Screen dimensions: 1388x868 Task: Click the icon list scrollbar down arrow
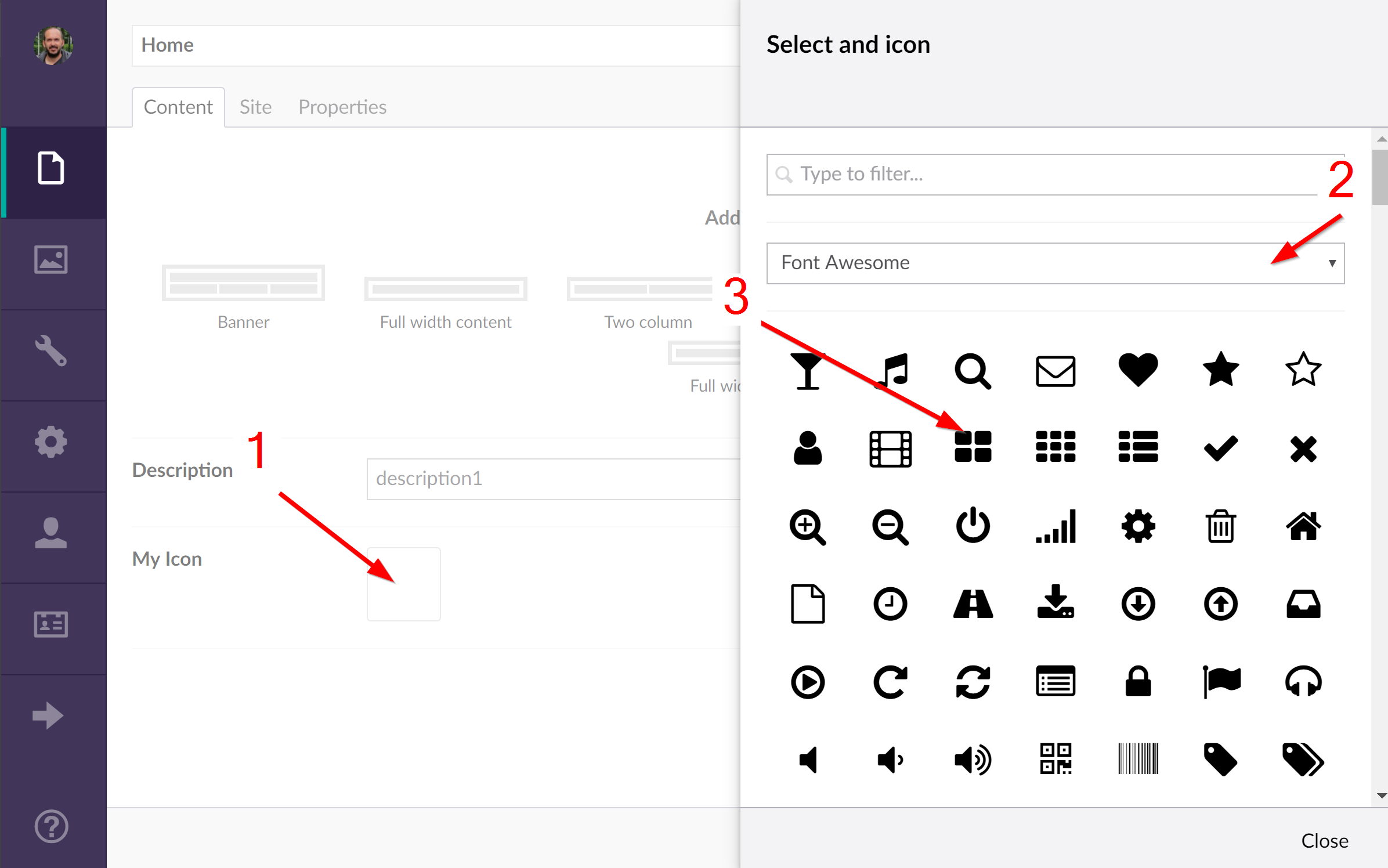(1381, 795)
